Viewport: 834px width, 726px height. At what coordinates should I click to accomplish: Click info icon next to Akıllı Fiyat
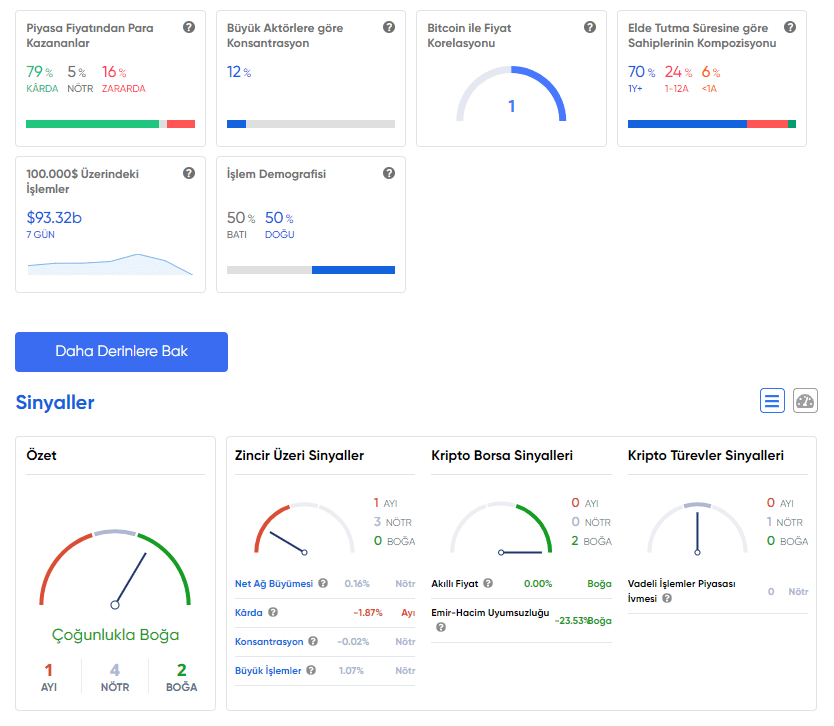489,583
